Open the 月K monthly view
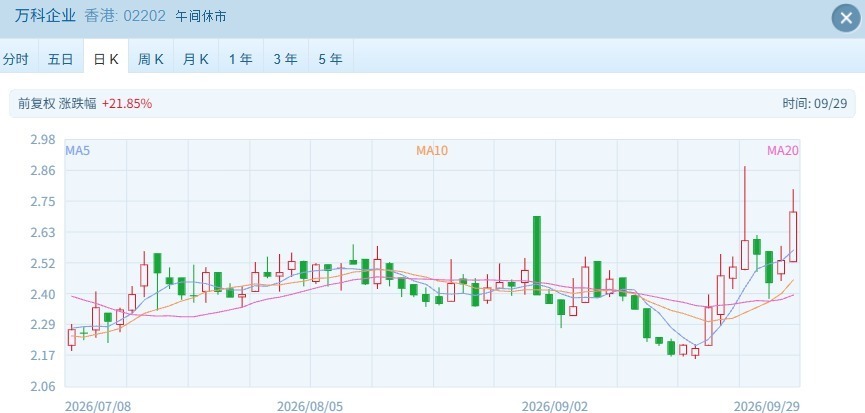The image size is (865, 413). (196, 58)
